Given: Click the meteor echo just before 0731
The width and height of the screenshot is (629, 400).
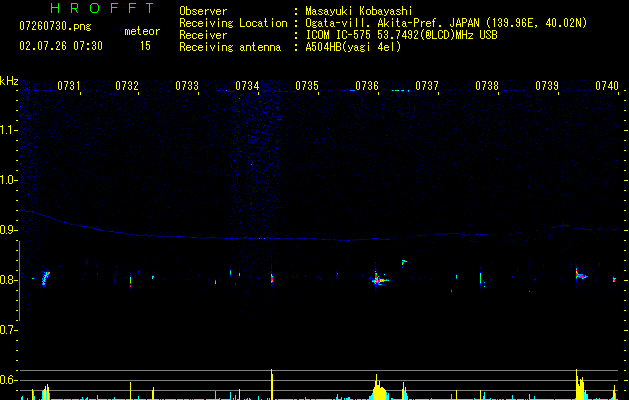Looking at the screenshot, I should (x=45, y=278).
